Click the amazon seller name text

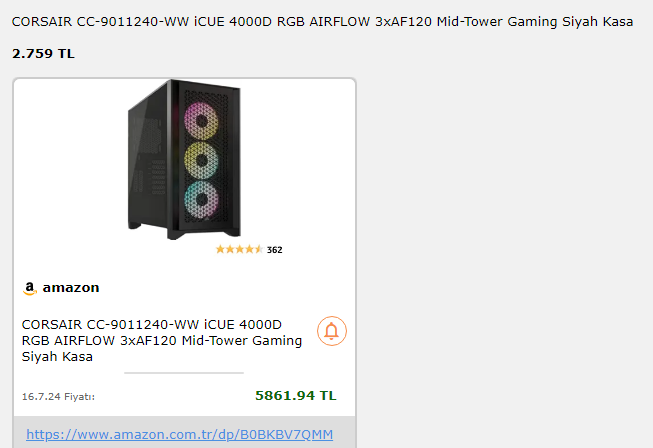[71, 287]
